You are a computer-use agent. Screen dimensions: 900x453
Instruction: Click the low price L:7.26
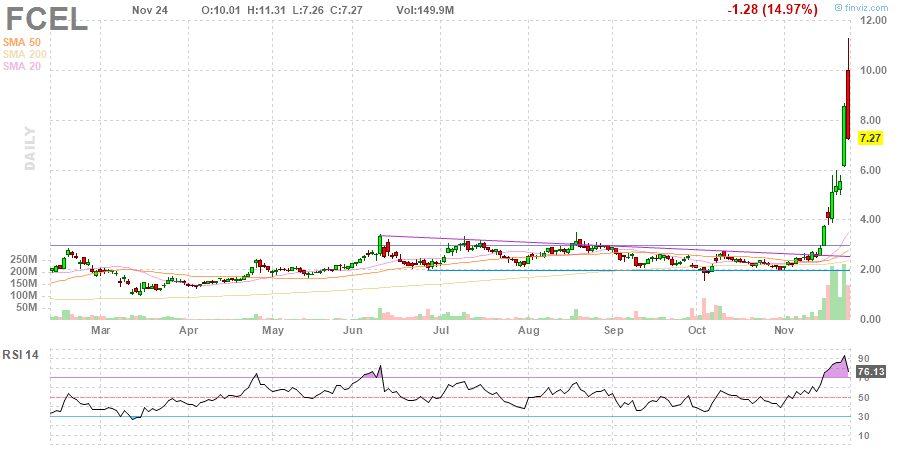pyautogui.click(x=307, y=10)
